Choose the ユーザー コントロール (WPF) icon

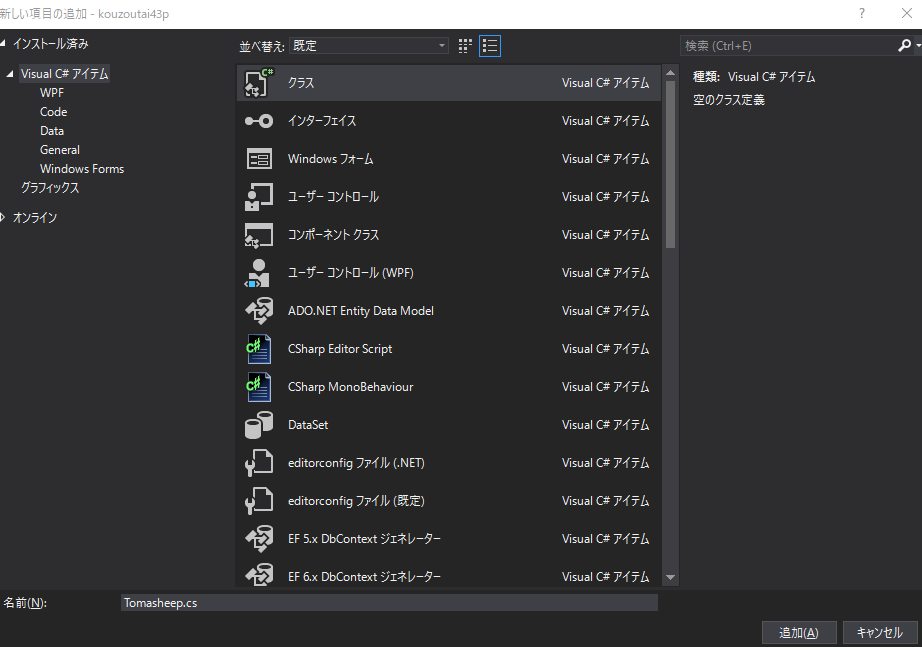tap(258, 273)
